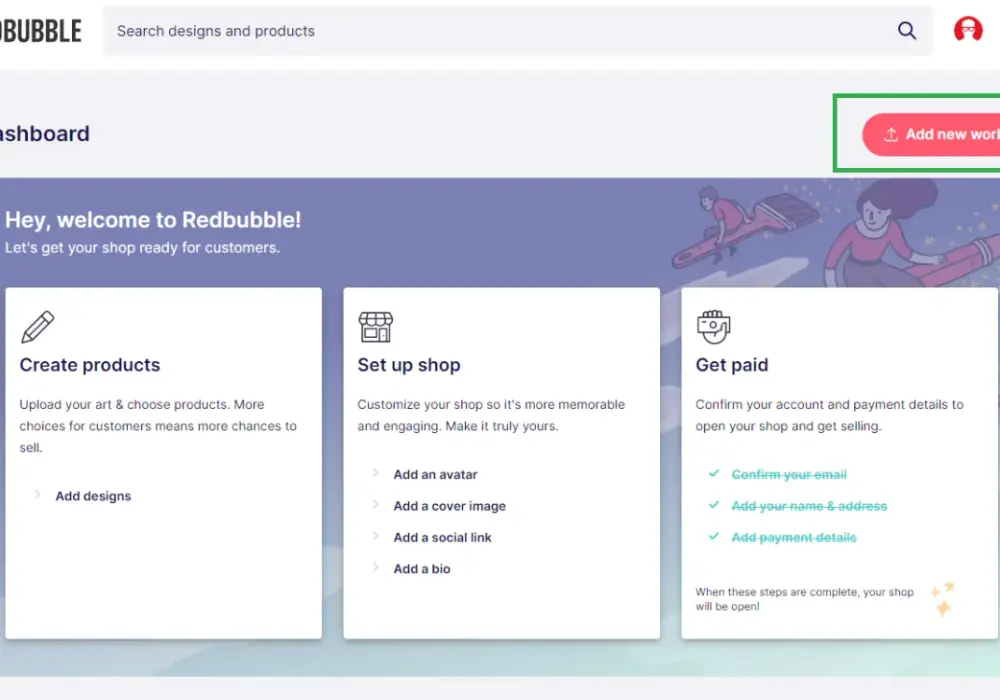Open the Add an avatar link

(x=435, y=474)
